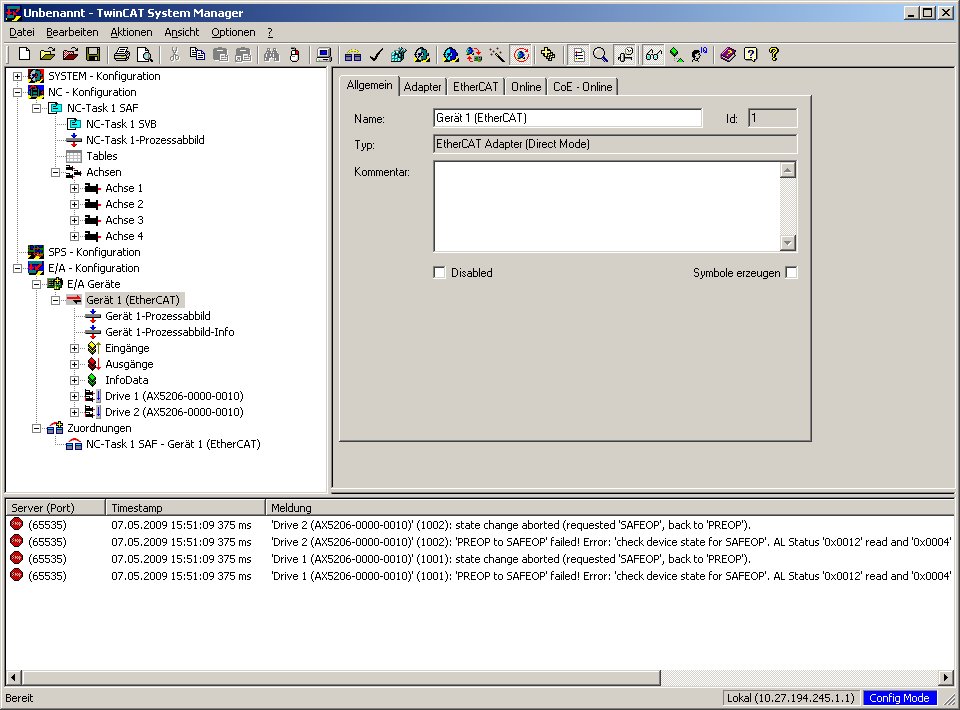Click the green InfoData icon in tree
960x710 pixels.
(x=92, y=379)
